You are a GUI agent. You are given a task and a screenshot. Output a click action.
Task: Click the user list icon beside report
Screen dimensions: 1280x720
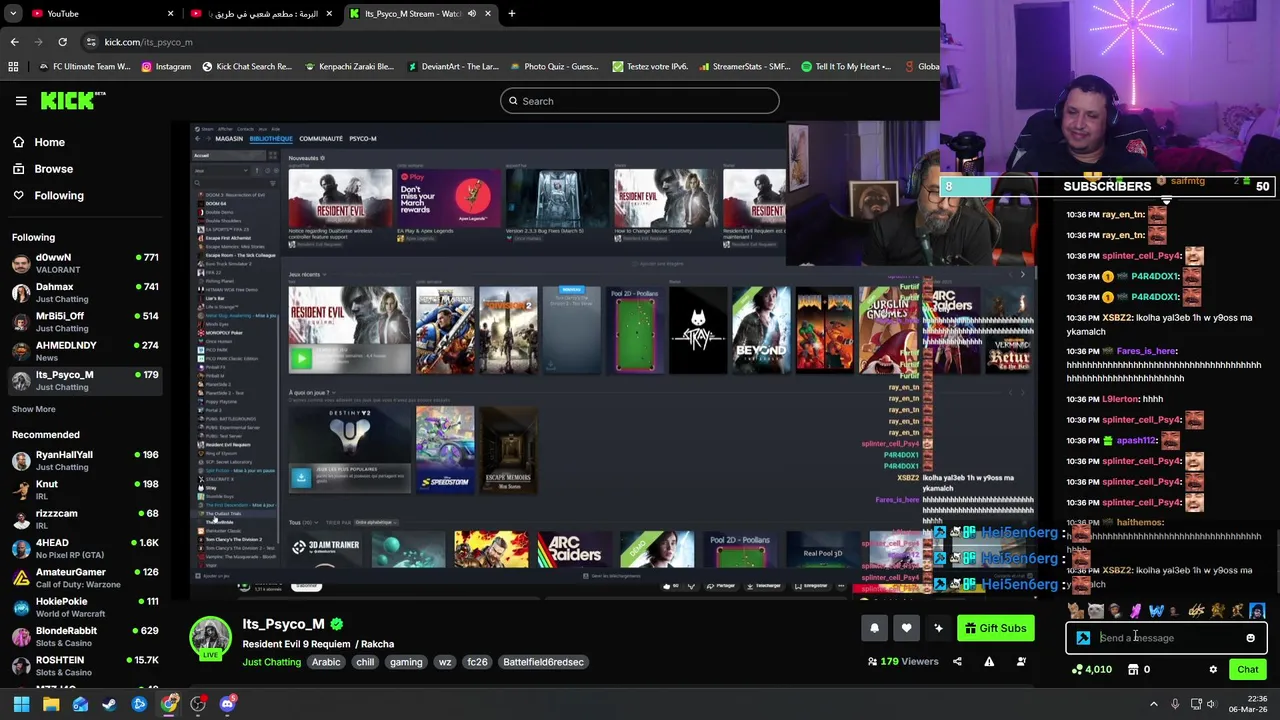[1021, 661]
